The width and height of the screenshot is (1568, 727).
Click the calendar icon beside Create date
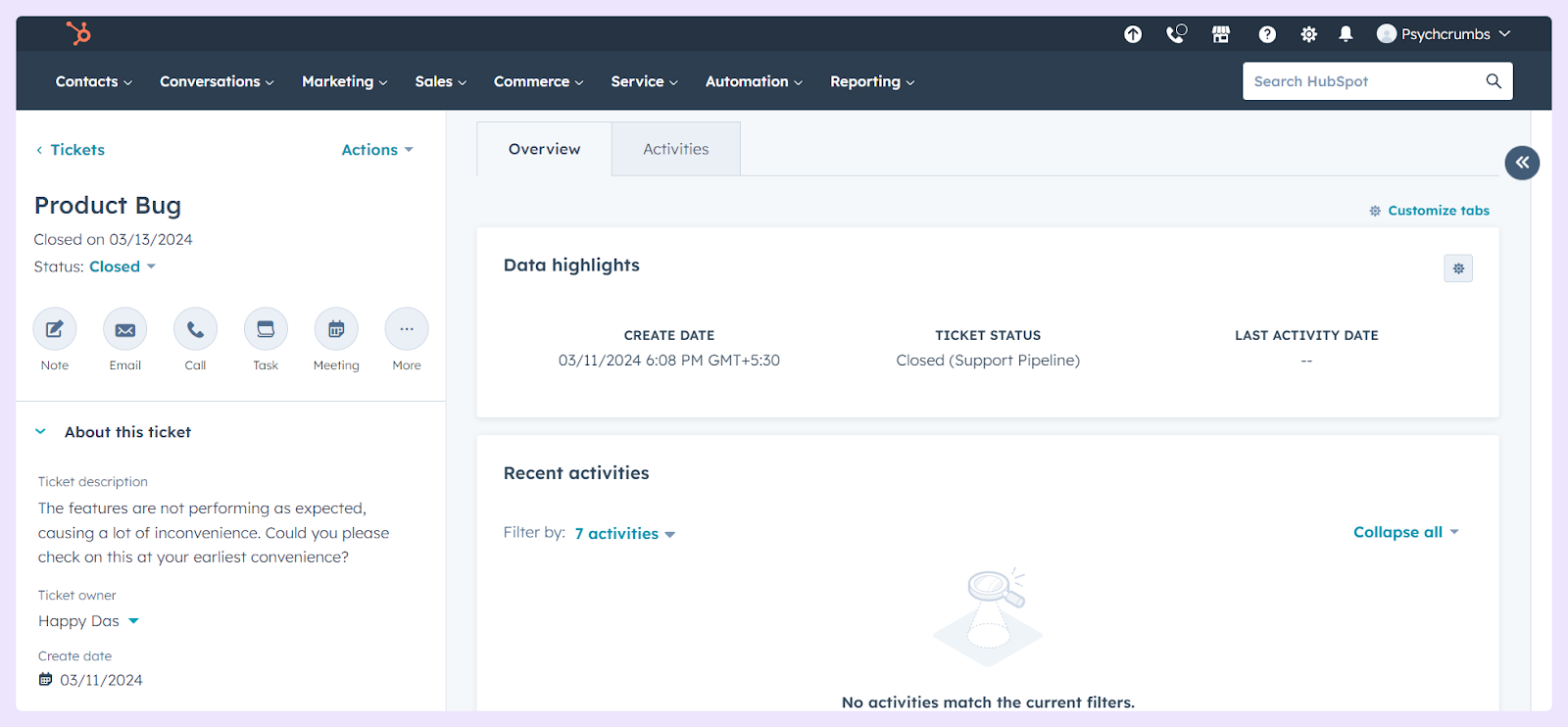[45, 679]
